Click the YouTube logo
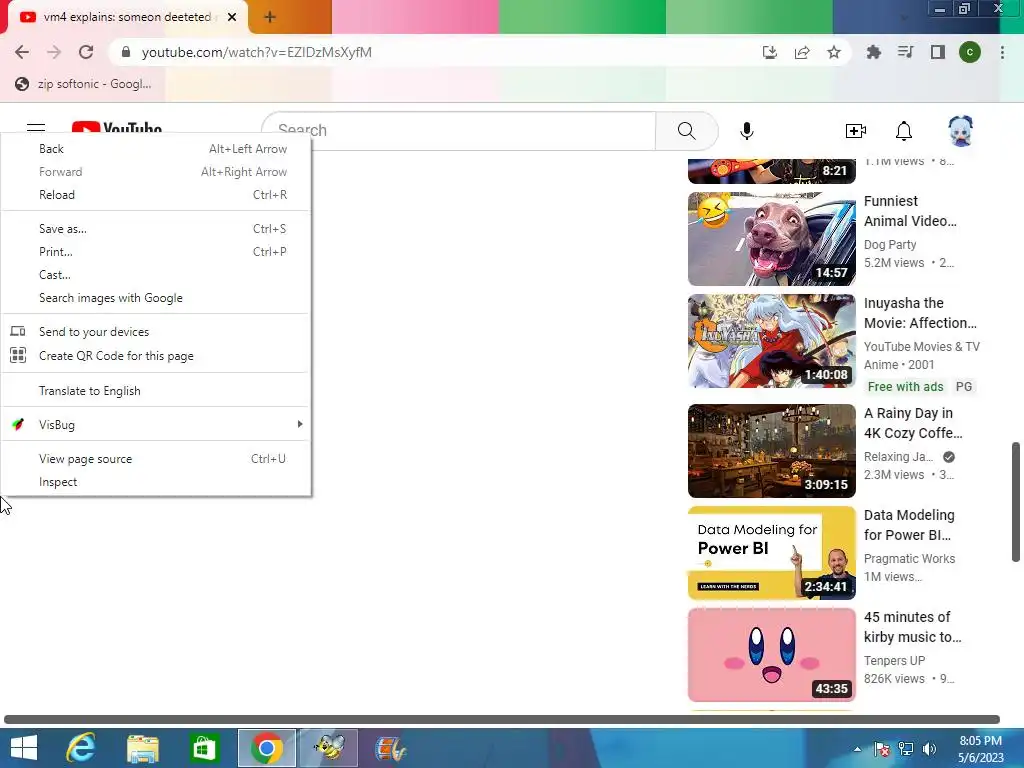This screenshot has width=1024, height=768. [117, 127]
